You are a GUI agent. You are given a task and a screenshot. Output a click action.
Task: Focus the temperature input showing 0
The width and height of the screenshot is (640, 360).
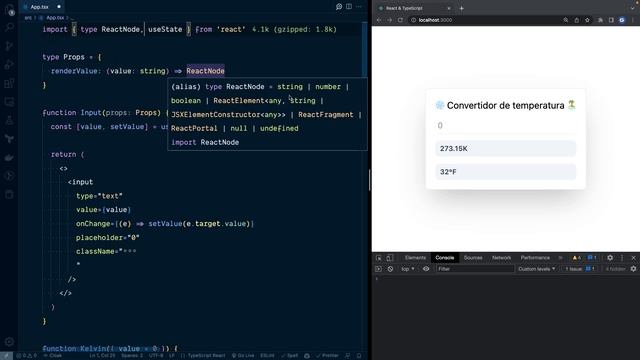(505, 126)
